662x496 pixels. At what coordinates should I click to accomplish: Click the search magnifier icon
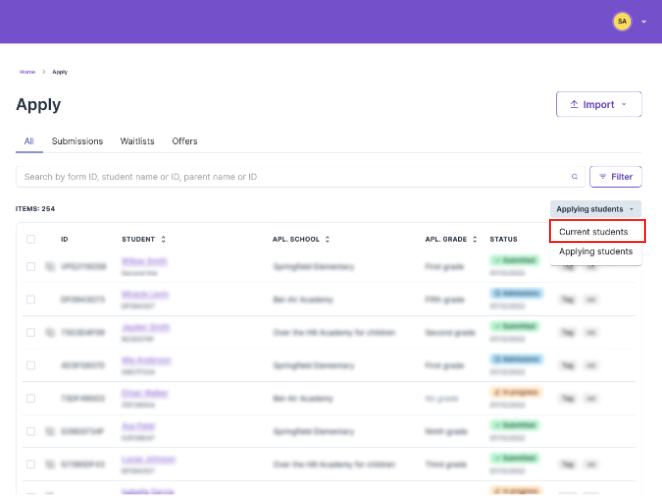(x=574, y=177)
